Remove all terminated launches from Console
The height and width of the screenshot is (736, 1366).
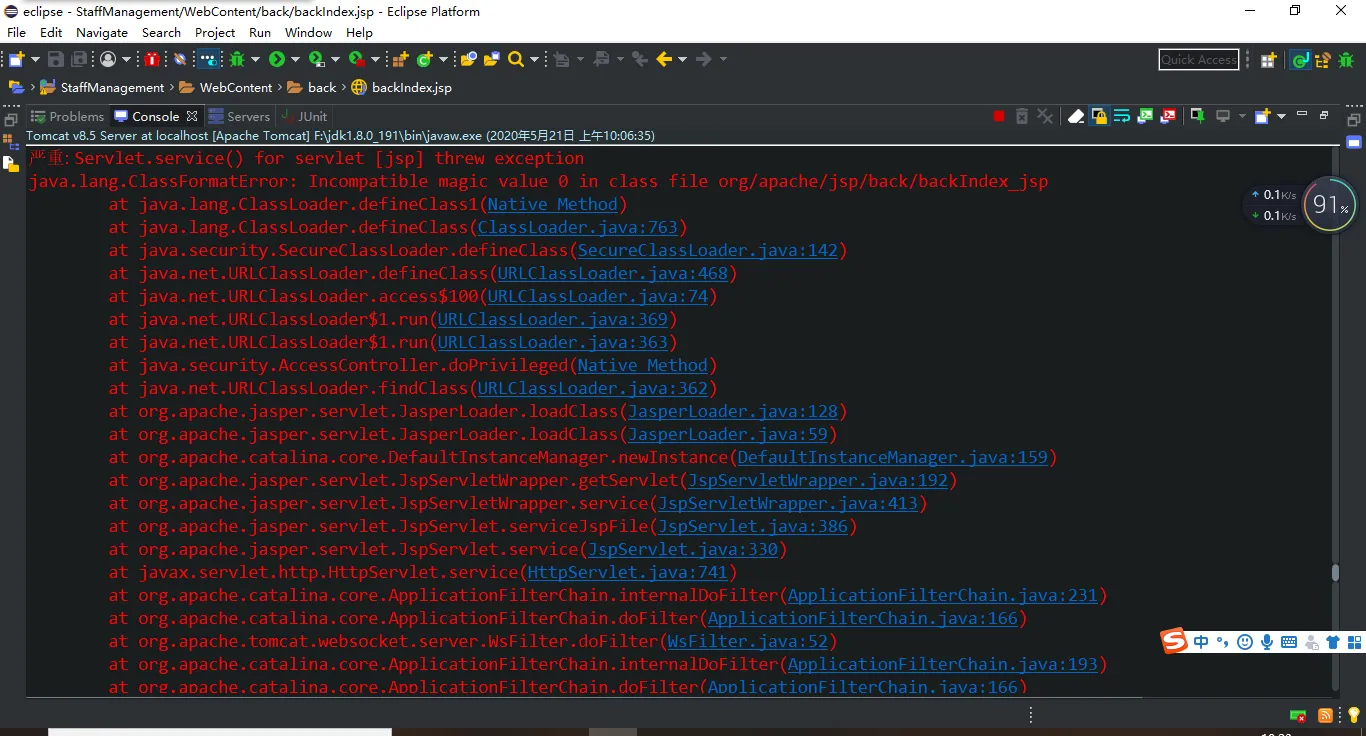click(x=1045, y=116)
